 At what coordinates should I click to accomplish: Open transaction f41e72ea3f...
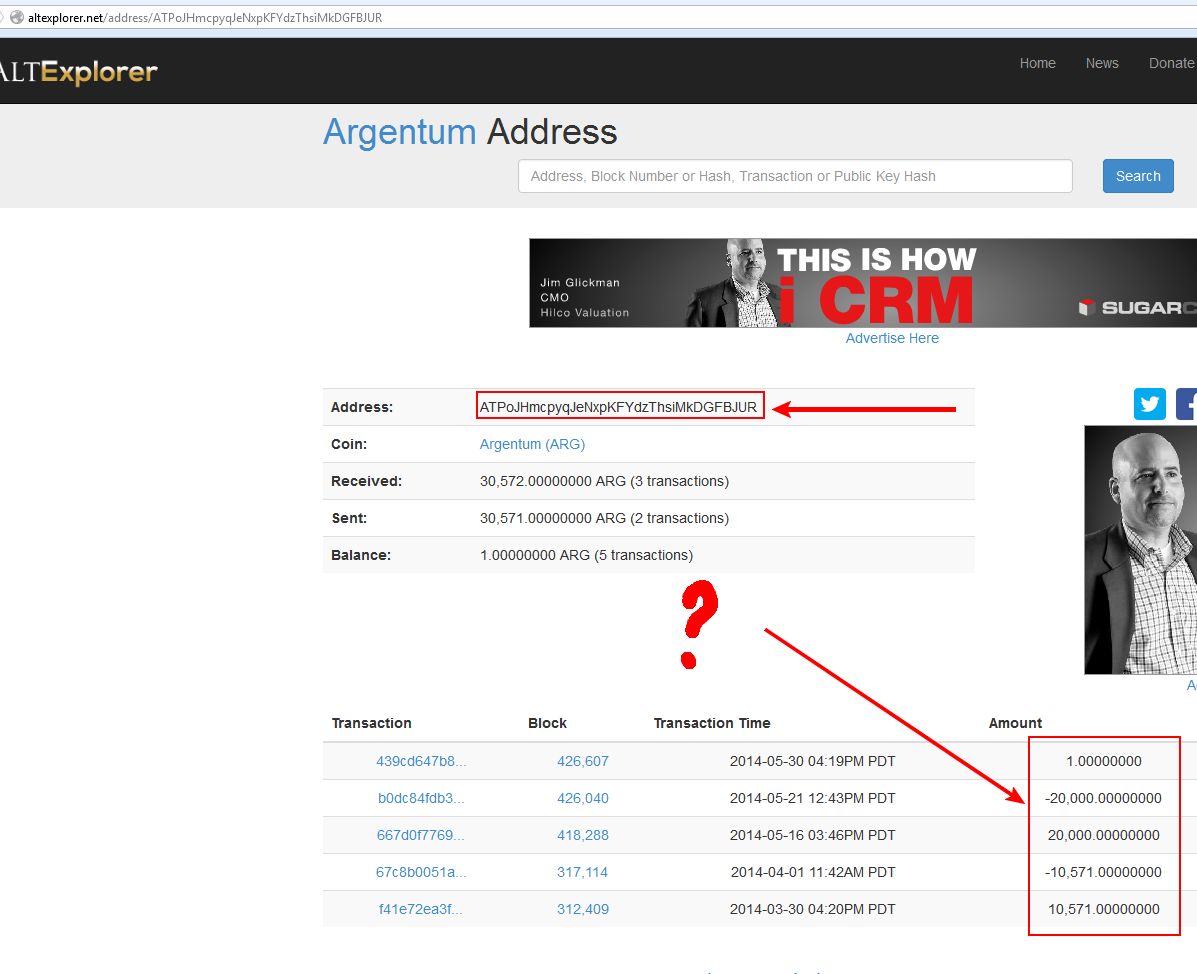(421, 909)
